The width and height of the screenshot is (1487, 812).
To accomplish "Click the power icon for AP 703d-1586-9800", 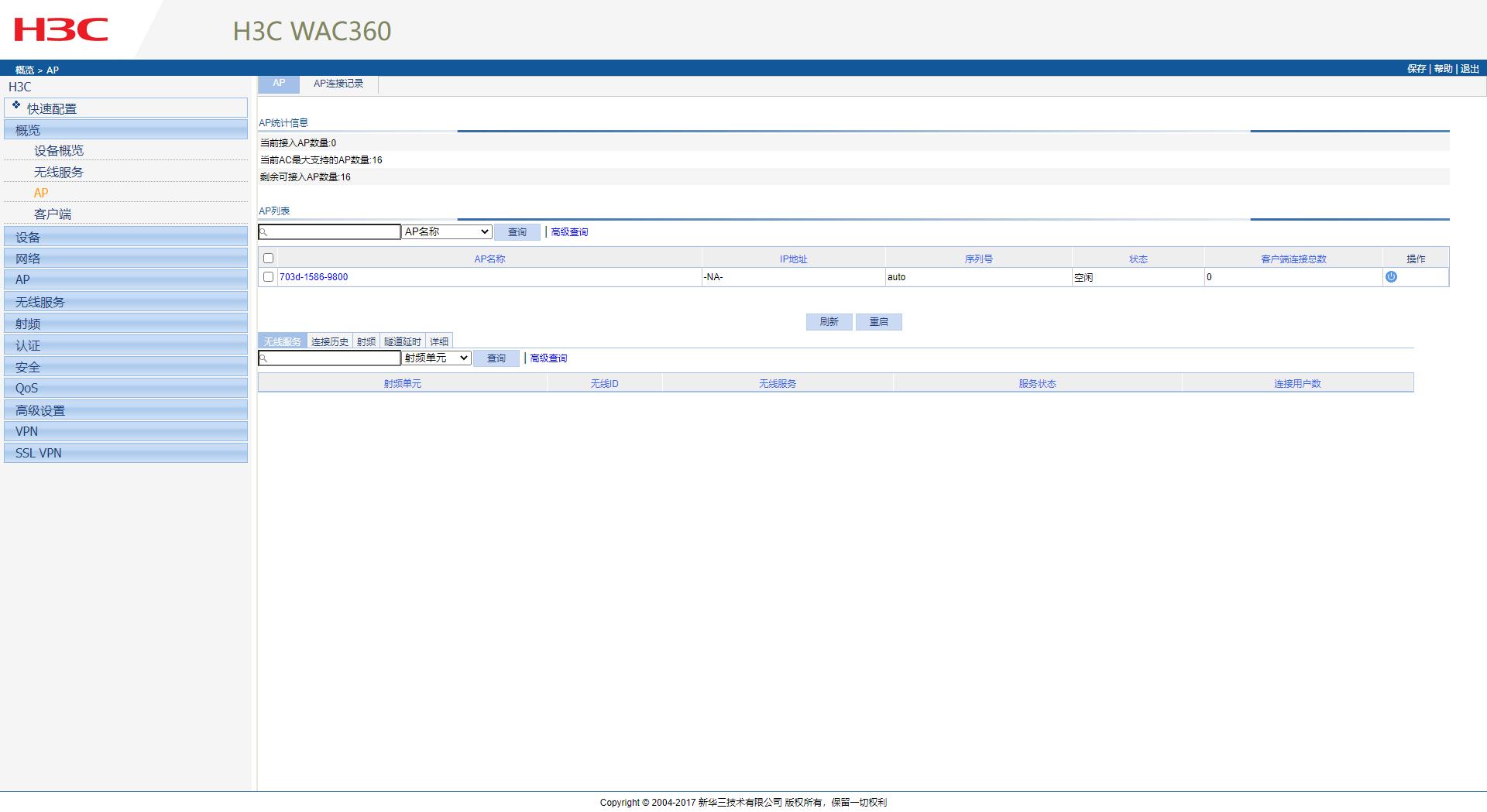I will pos(1391,276).
